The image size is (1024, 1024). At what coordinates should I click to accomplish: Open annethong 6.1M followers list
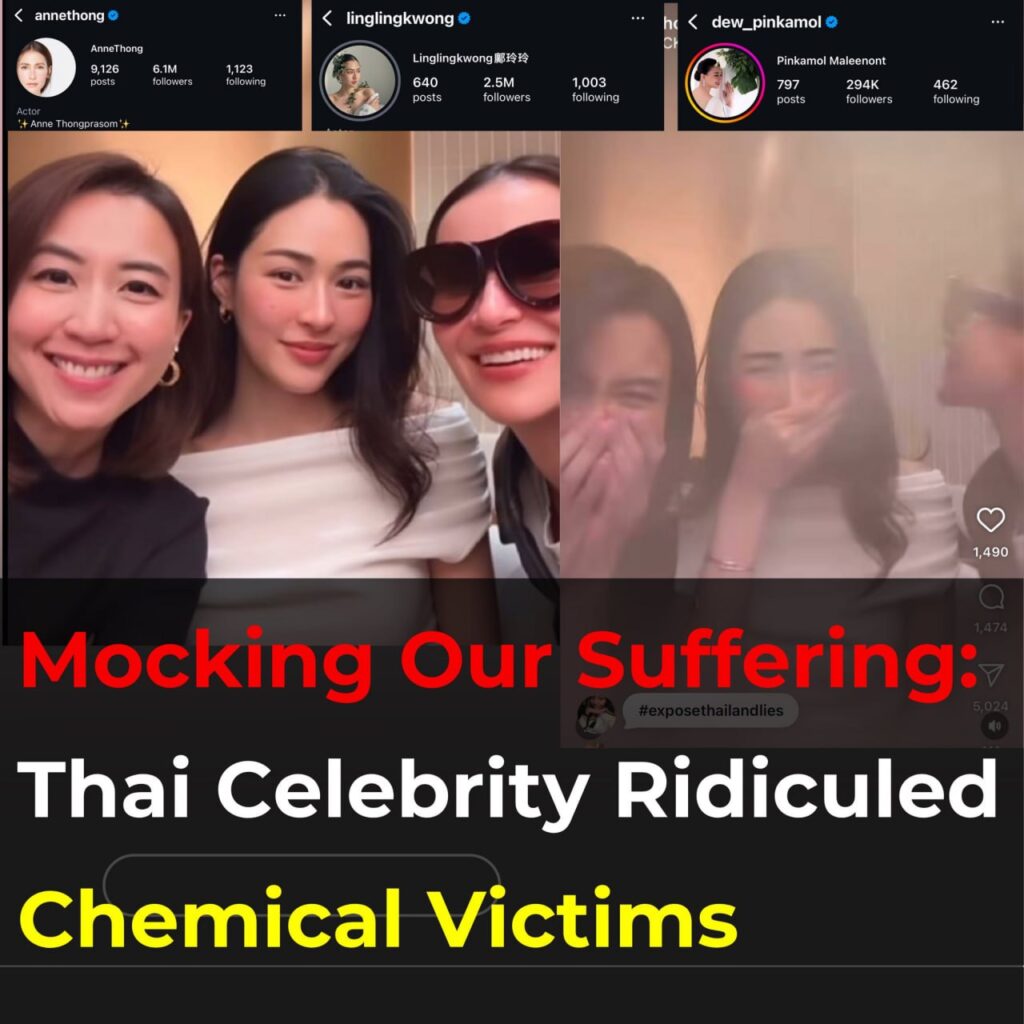172,74
